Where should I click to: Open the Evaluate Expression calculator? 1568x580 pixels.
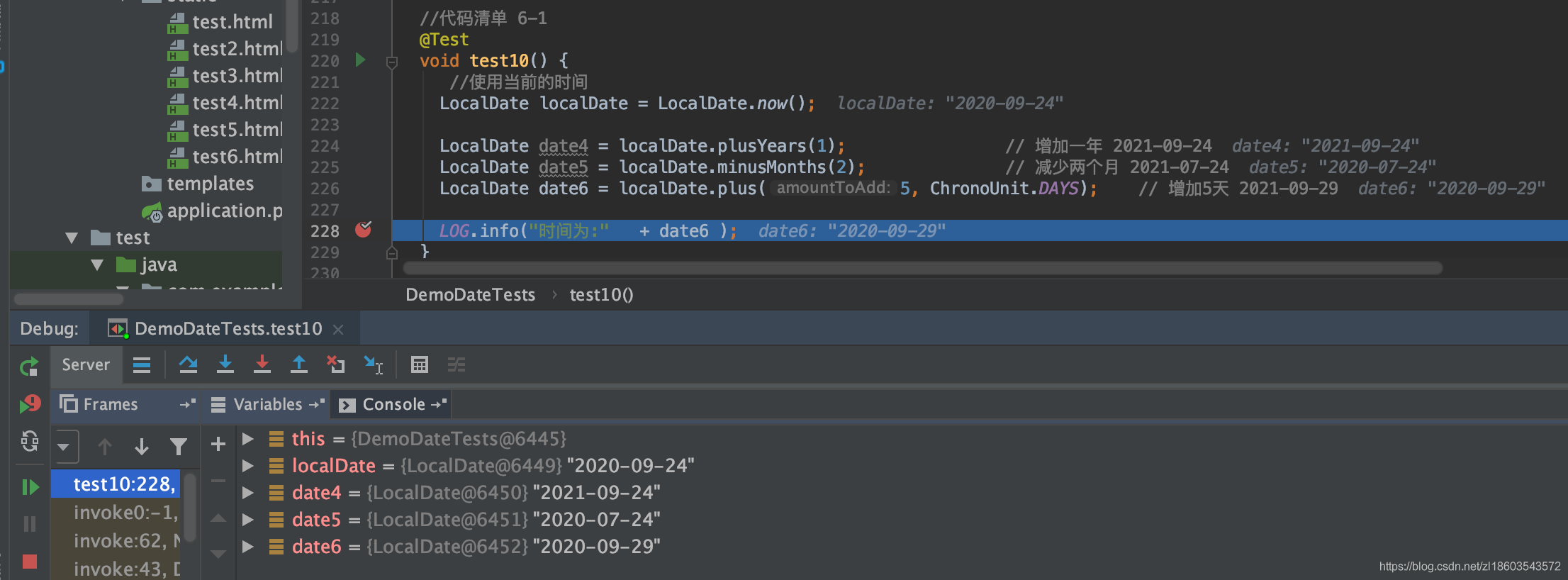420,364
